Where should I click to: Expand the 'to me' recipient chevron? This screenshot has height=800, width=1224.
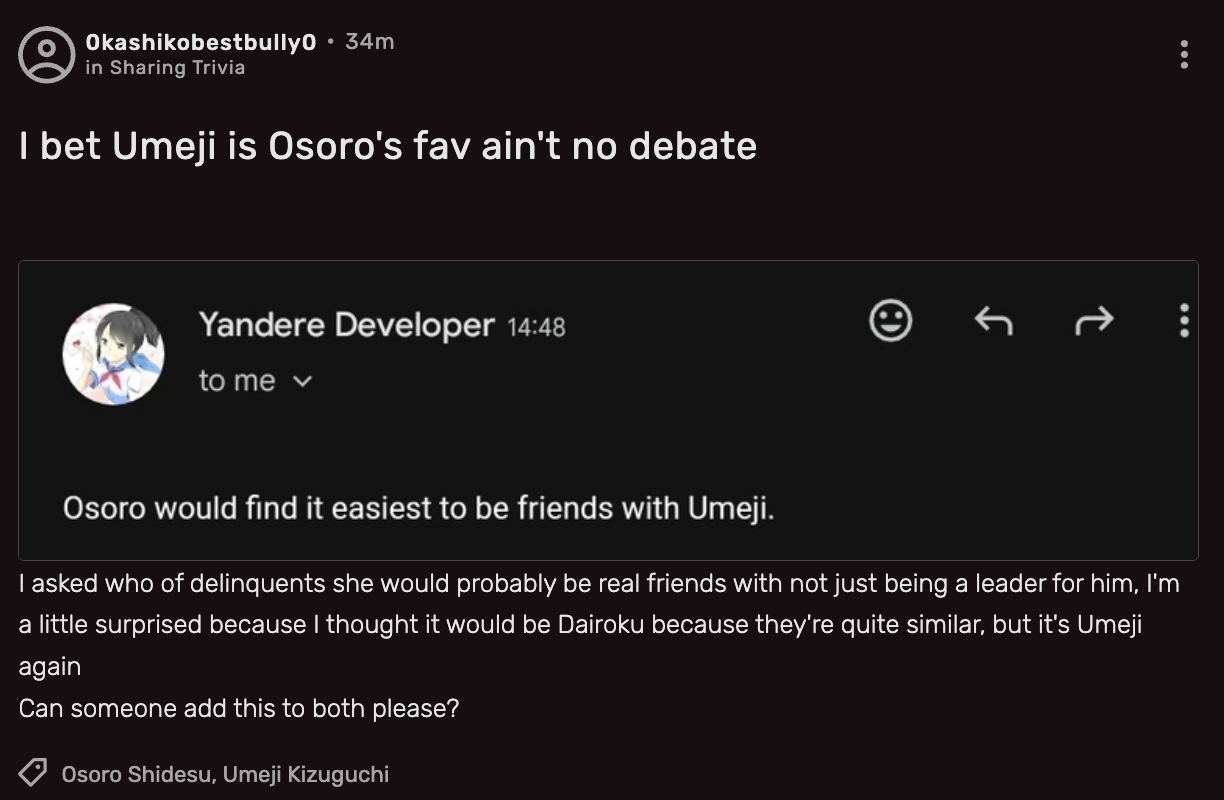pos(304,381)
